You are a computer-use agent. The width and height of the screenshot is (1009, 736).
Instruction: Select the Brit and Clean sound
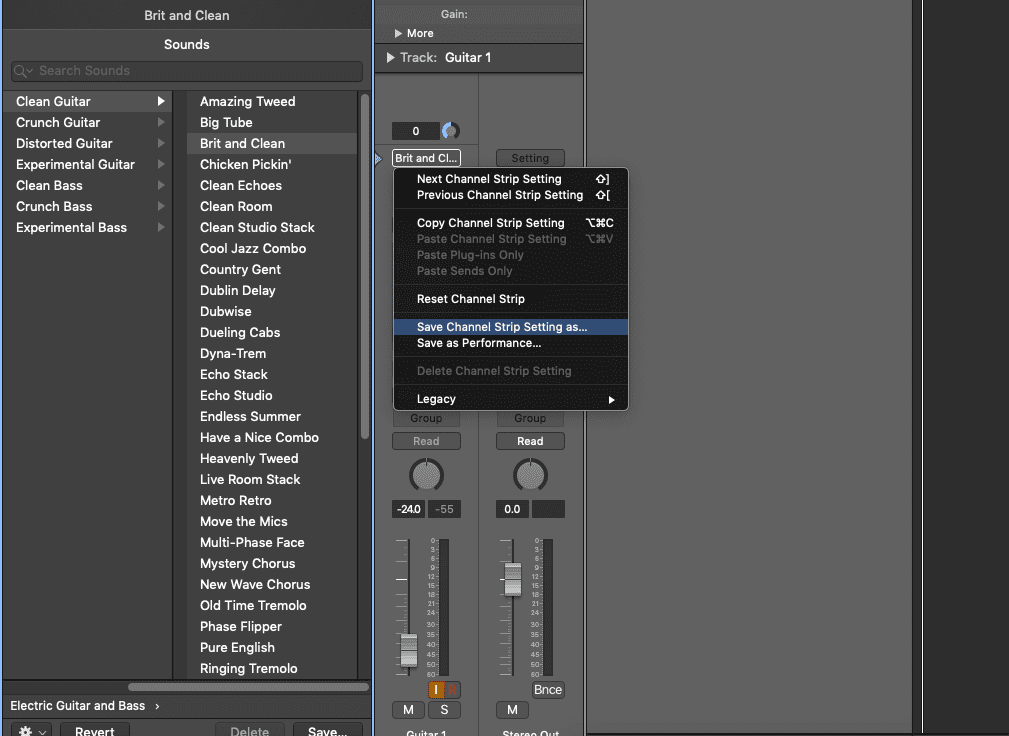(272, 143)
